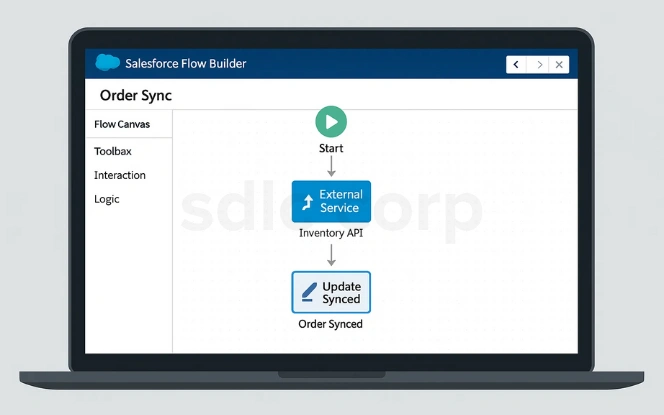Select the Update Synced node

click(331, 292)
